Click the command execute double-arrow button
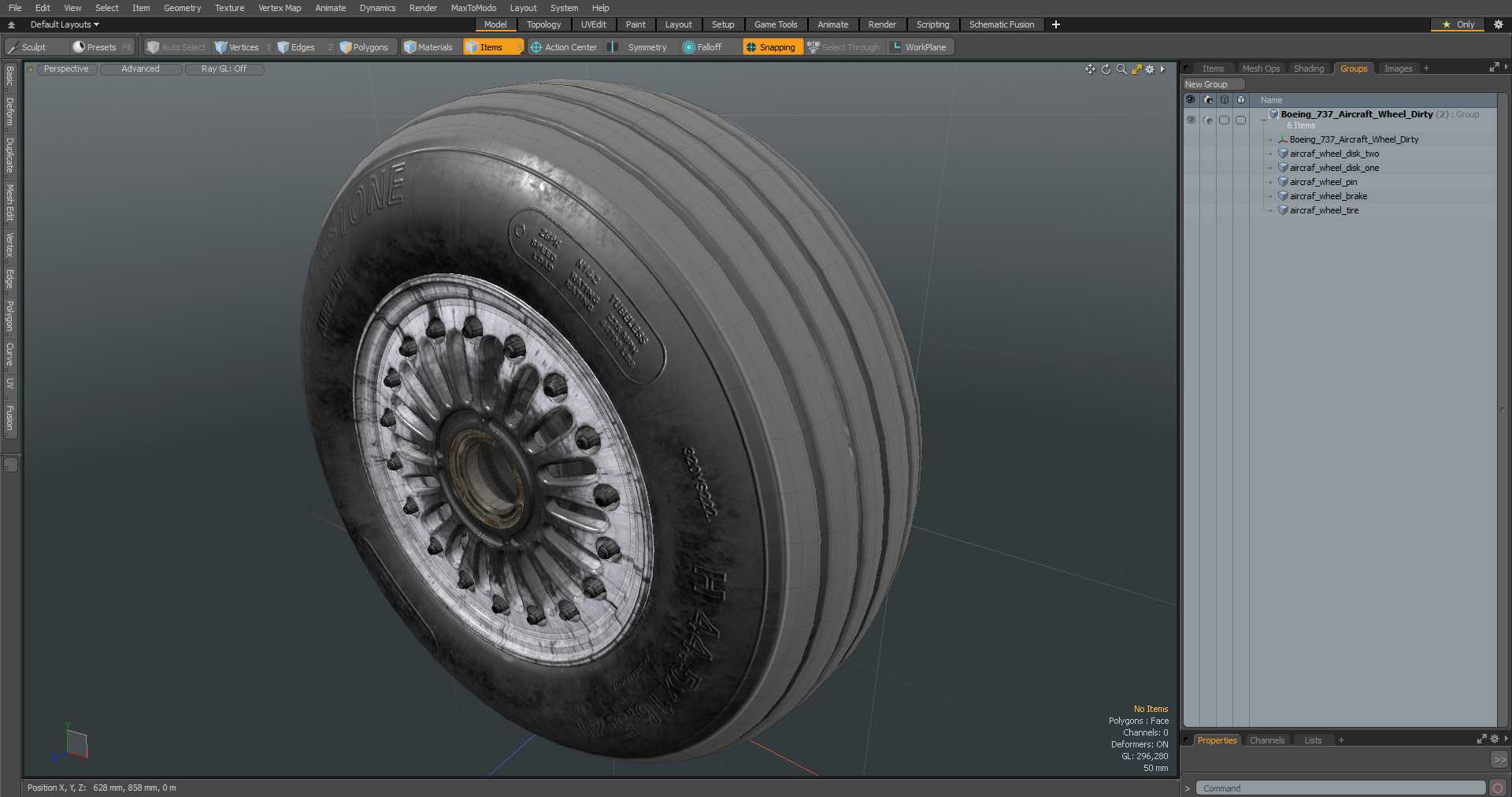Screen dimensions: 1512x797 pos(1499,760)
